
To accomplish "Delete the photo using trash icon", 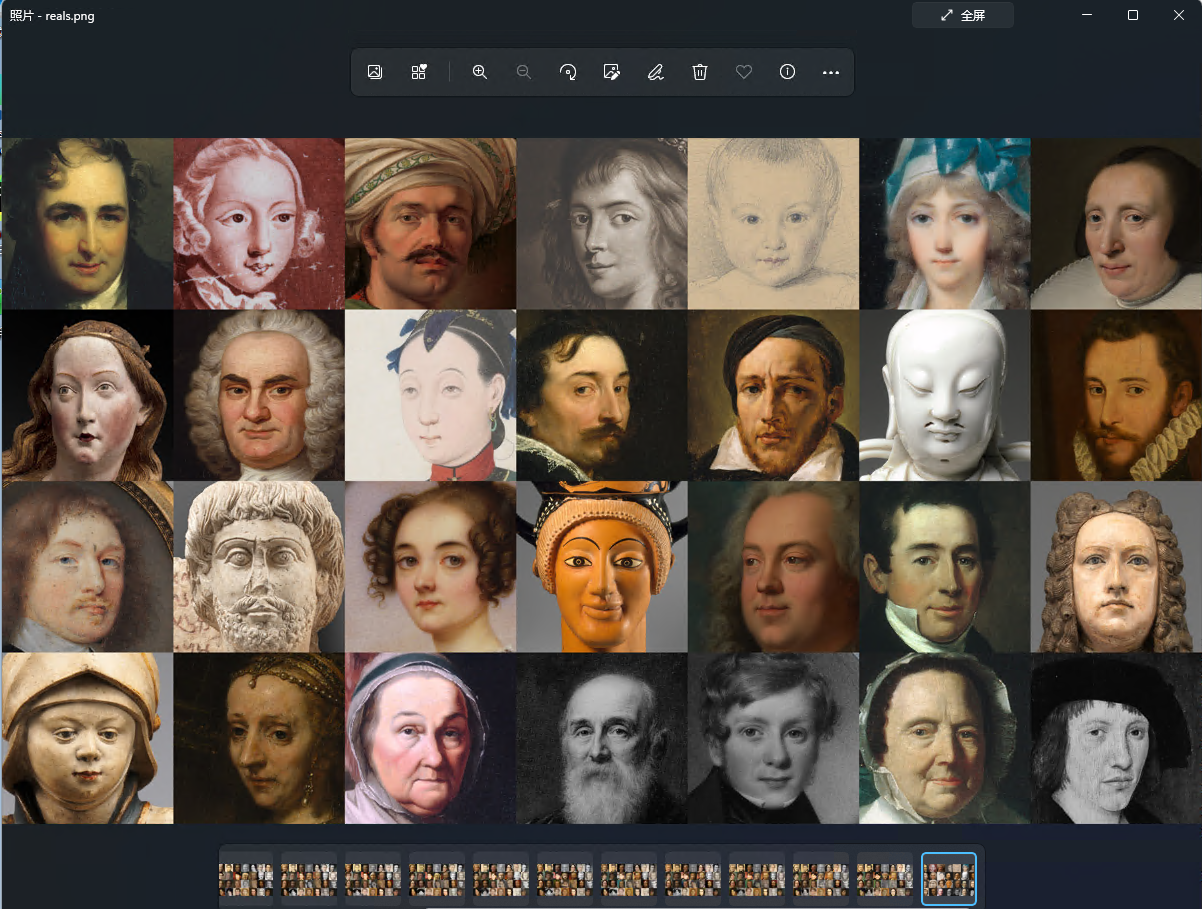I will tap(700, 72).
